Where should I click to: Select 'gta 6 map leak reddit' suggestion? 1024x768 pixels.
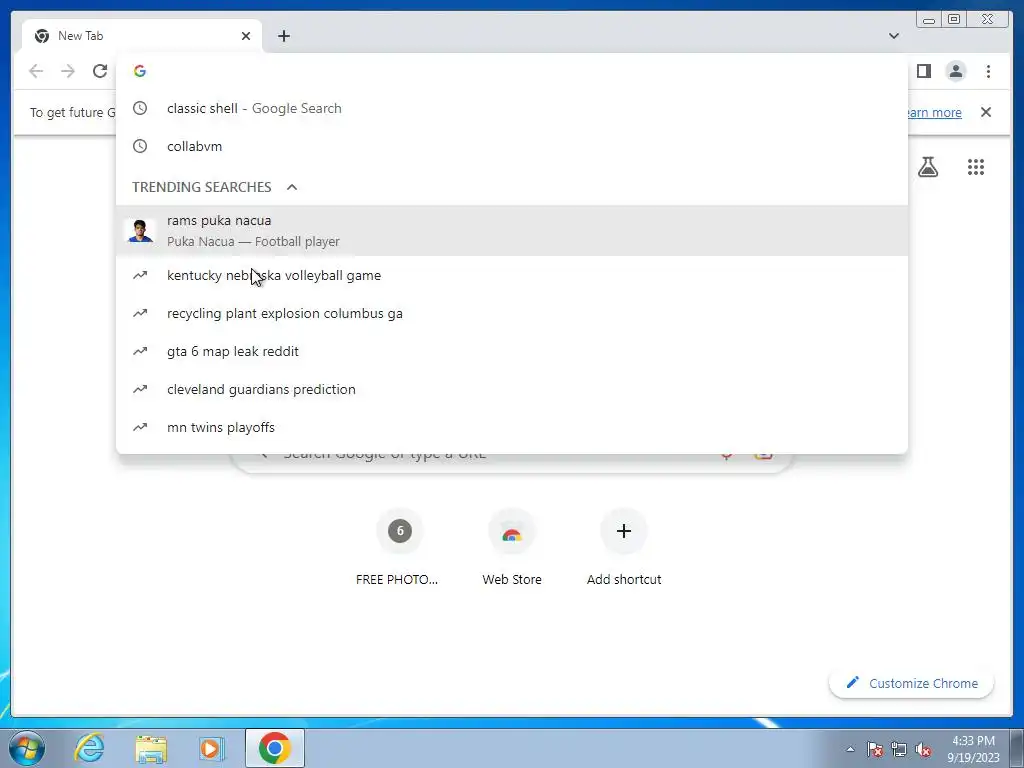[x=512, y=351]
